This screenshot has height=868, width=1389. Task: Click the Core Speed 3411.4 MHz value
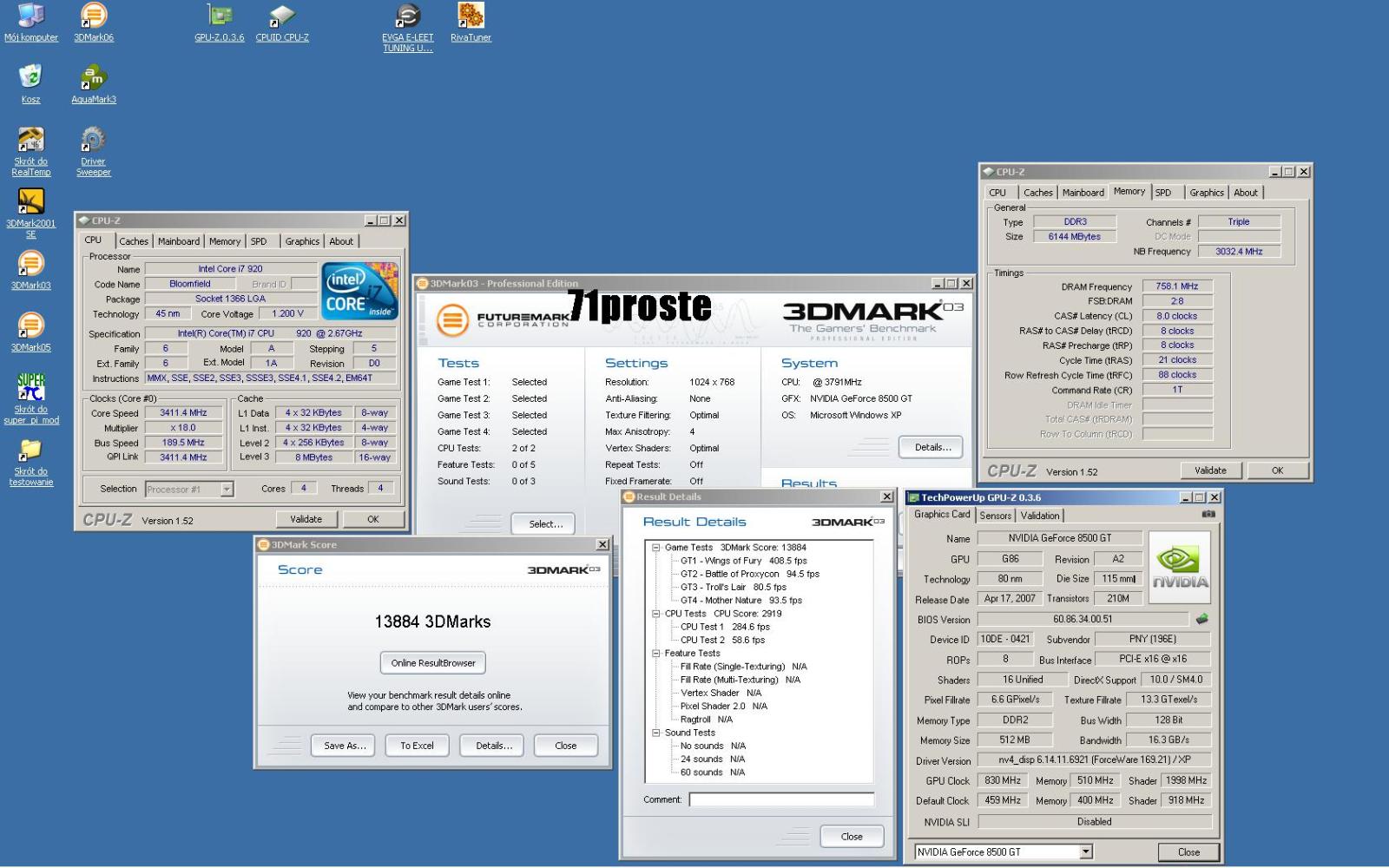[183, 413]
